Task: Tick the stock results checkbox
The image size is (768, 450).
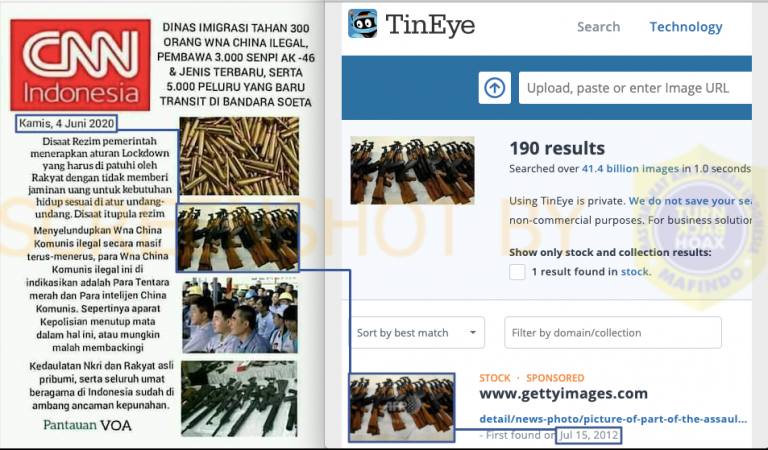Action: coord(517,272)
